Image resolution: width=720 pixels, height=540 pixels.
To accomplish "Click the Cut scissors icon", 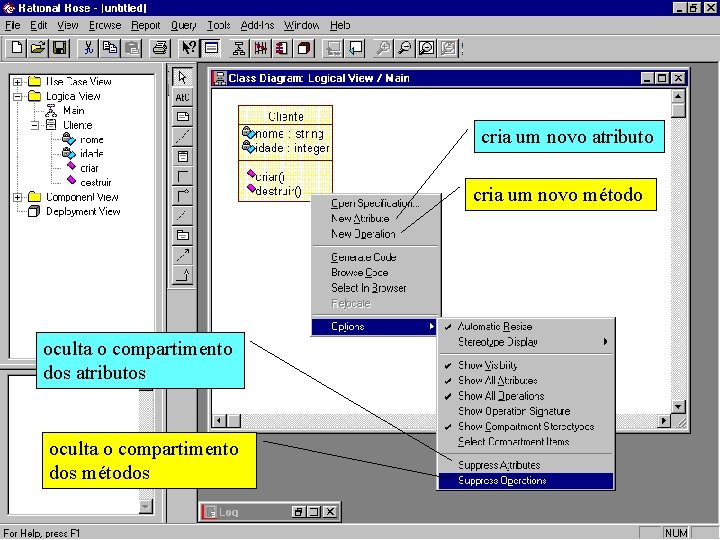I will point(88,48).
